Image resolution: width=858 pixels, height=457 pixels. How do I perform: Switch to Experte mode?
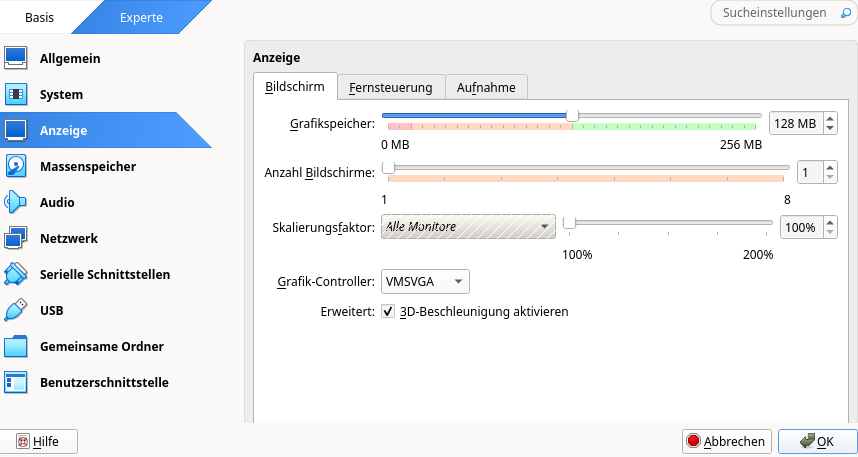coord(143,17)
